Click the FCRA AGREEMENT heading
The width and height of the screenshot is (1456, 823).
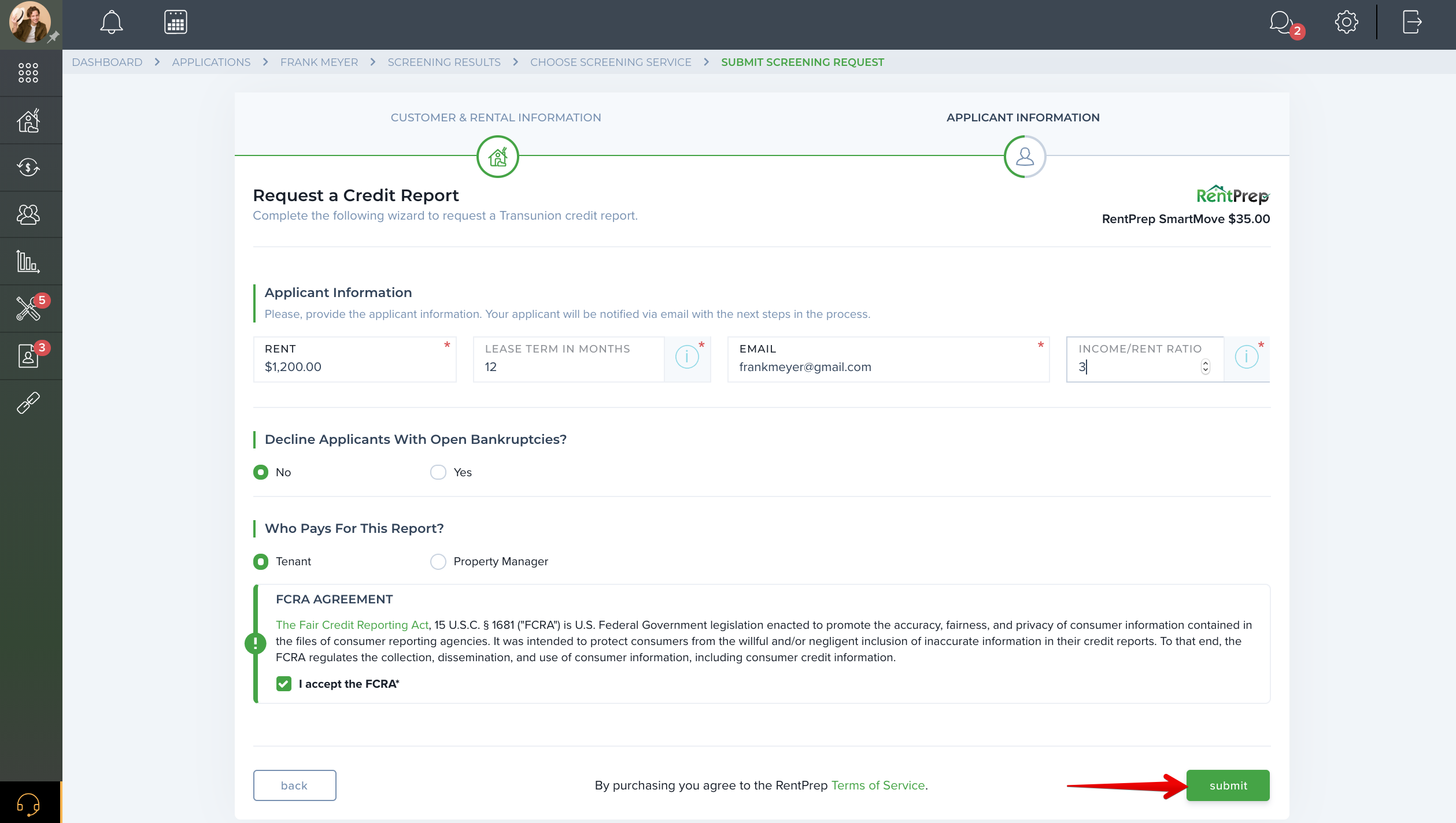point(334,599)
